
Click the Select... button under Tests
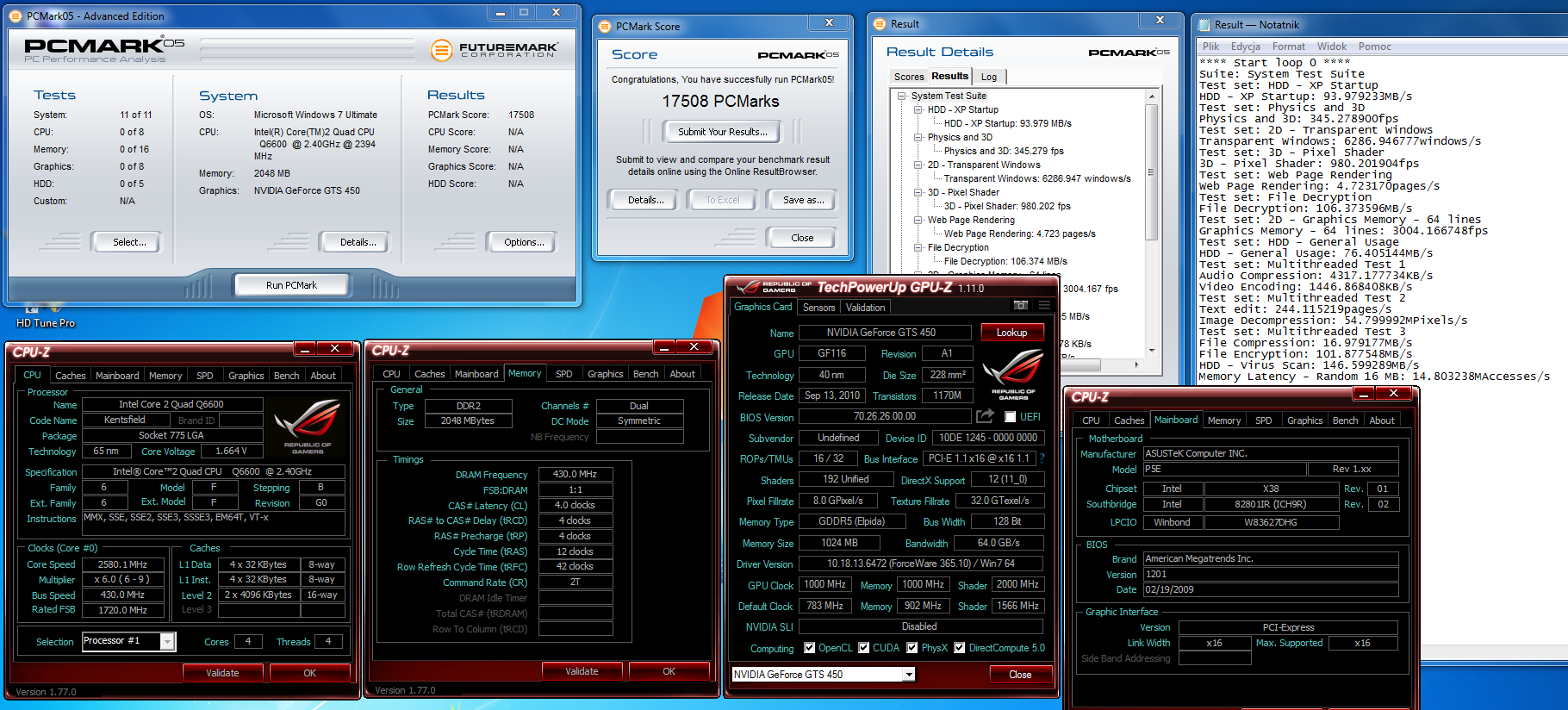point(129,242)
